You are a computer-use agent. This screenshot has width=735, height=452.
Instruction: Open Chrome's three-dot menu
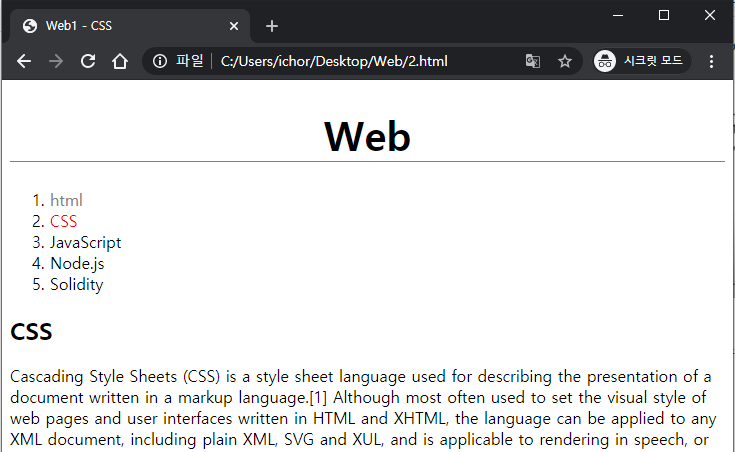[711, 61]
